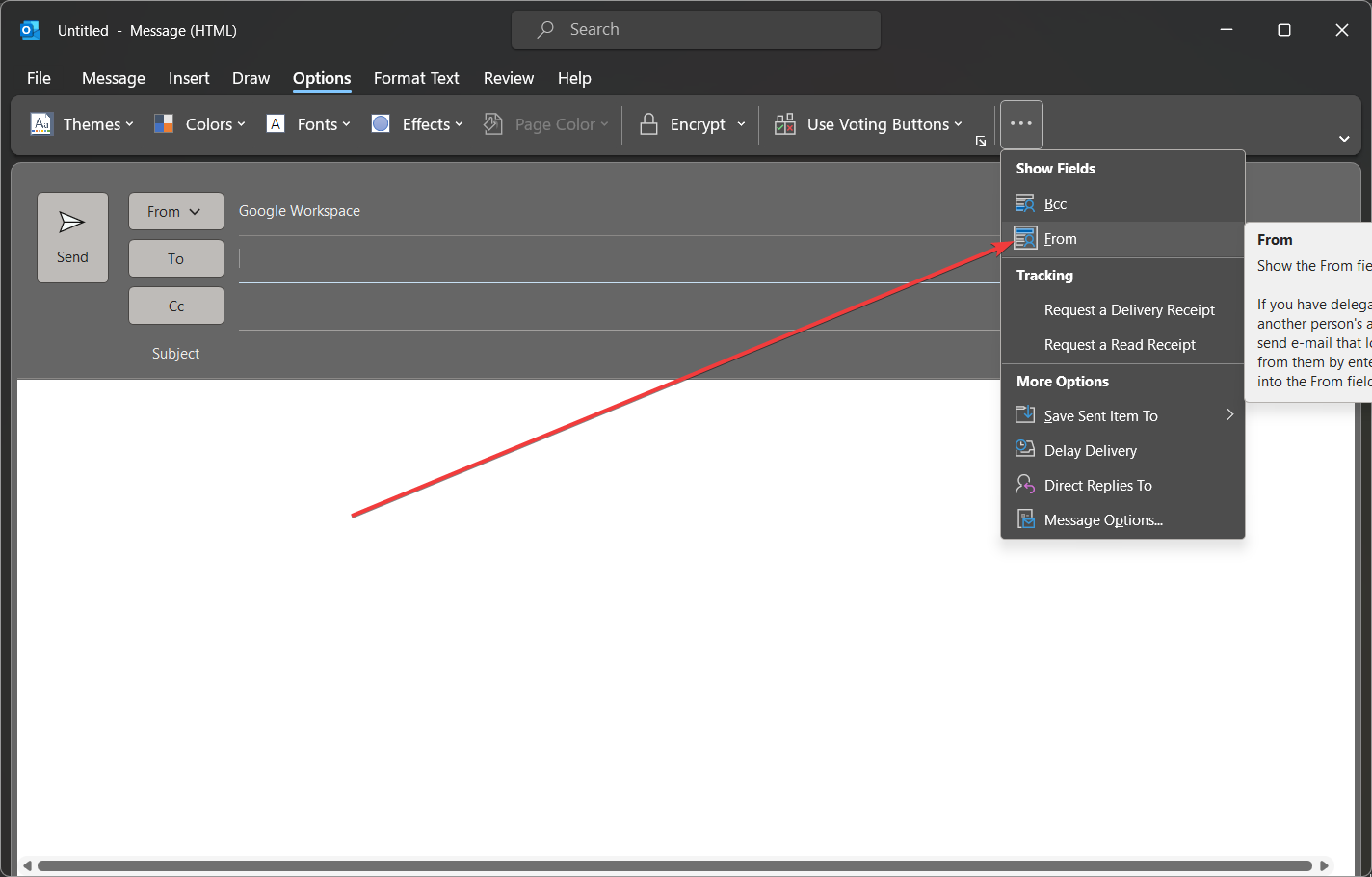Click inside the Cc address field

click(619, 306)
